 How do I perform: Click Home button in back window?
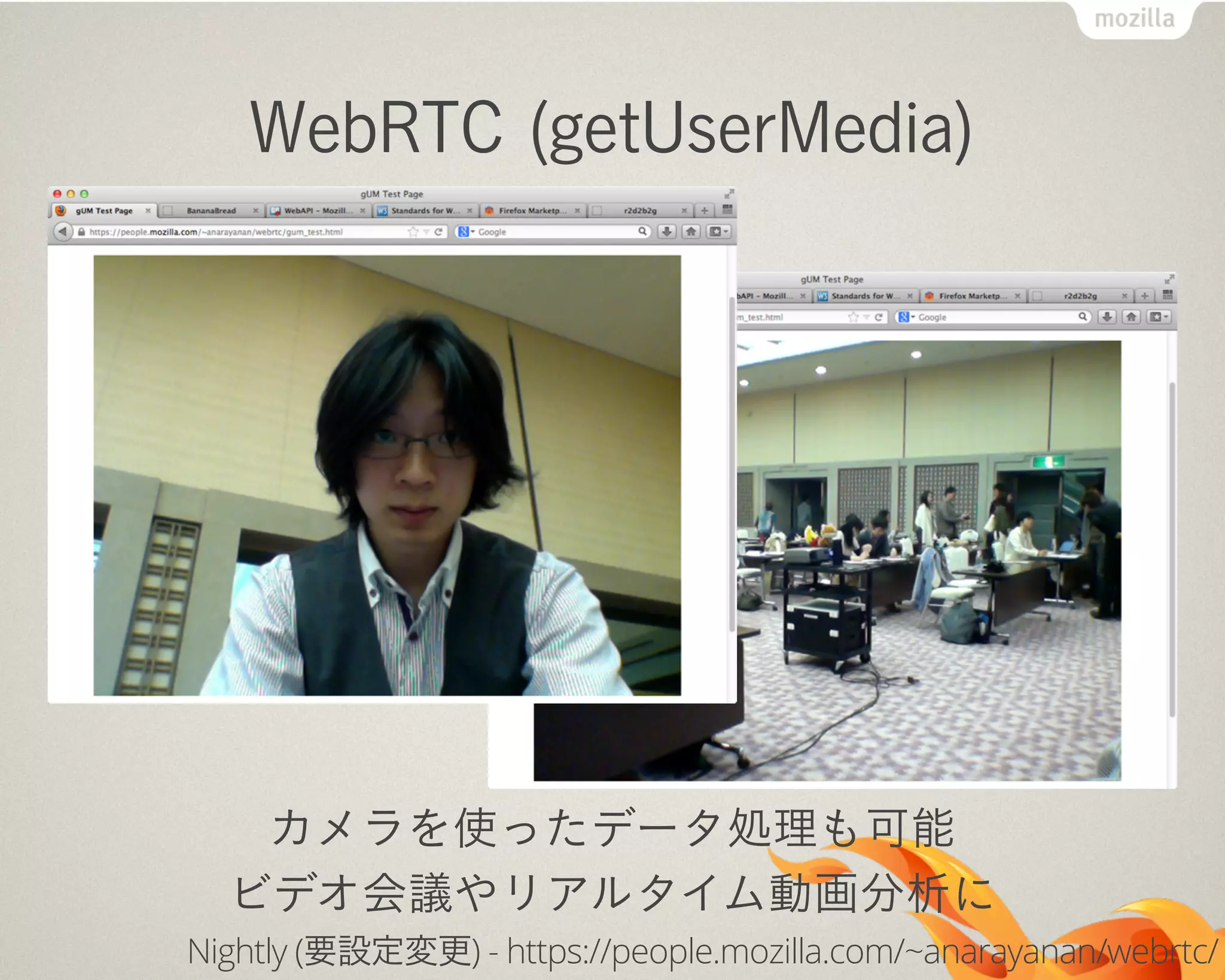(1132, 317)
